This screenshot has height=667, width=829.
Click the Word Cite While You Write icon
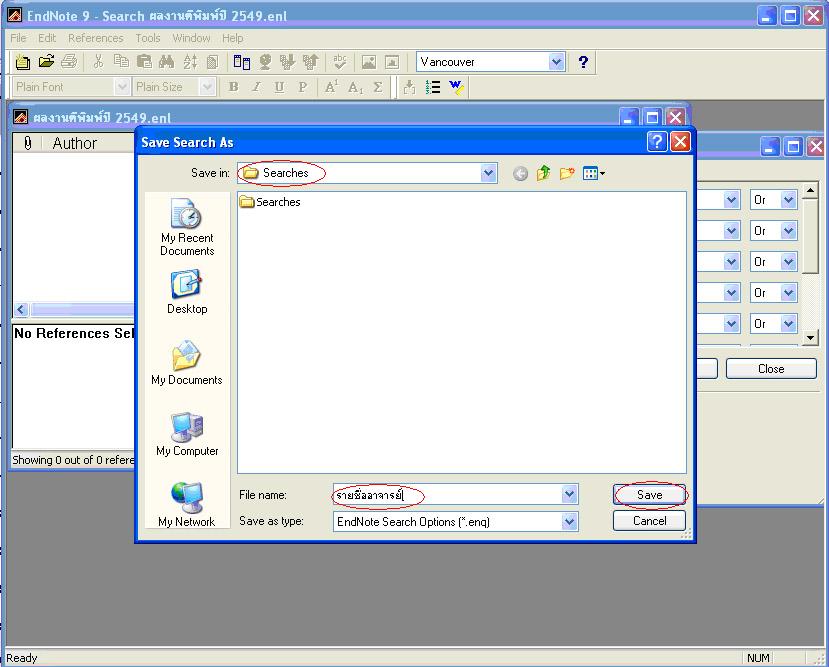[456, 87]
